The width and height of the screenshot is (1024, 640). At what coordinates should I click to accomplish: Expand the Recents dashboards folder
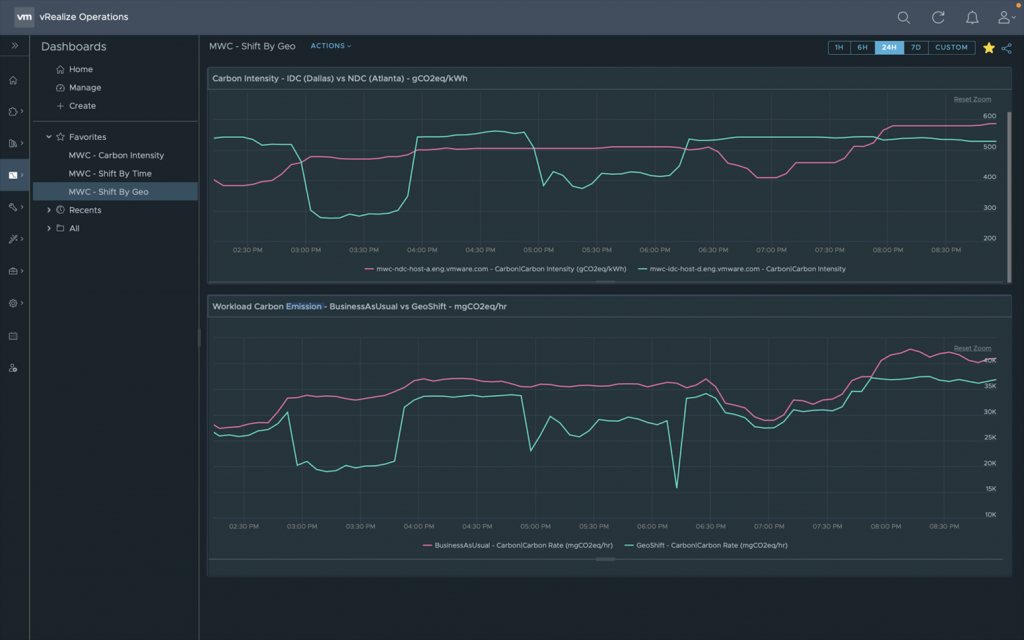49,210
